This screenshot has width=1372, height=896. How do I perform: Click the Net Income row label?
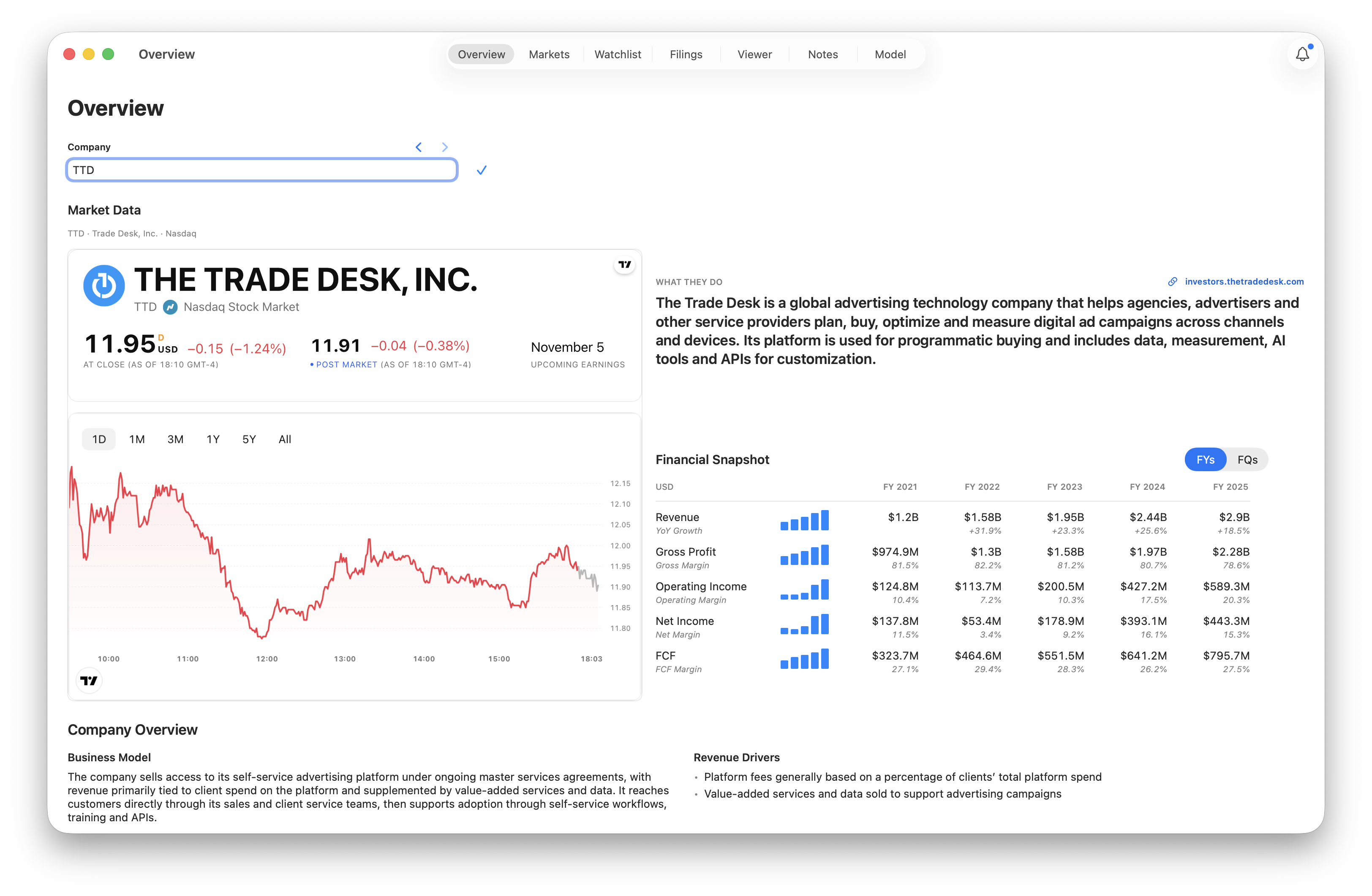click(x=684, y=621)
